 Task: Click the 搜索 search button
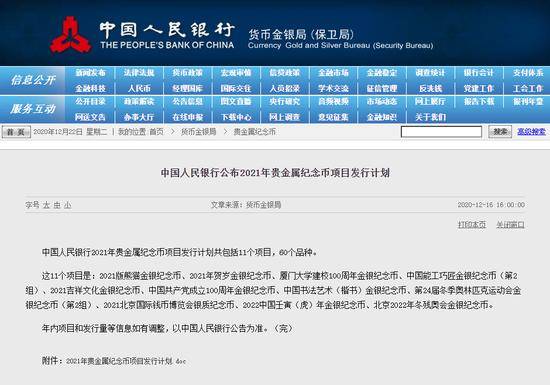pyautogui.click(x=500, y=131)
